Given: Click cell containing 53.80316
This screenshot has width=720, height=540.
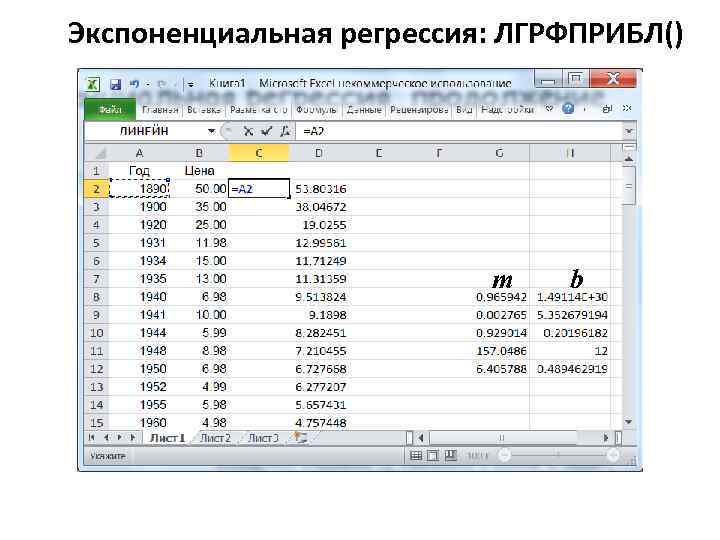Looking at the screenshot, I should tap(319, 189).
